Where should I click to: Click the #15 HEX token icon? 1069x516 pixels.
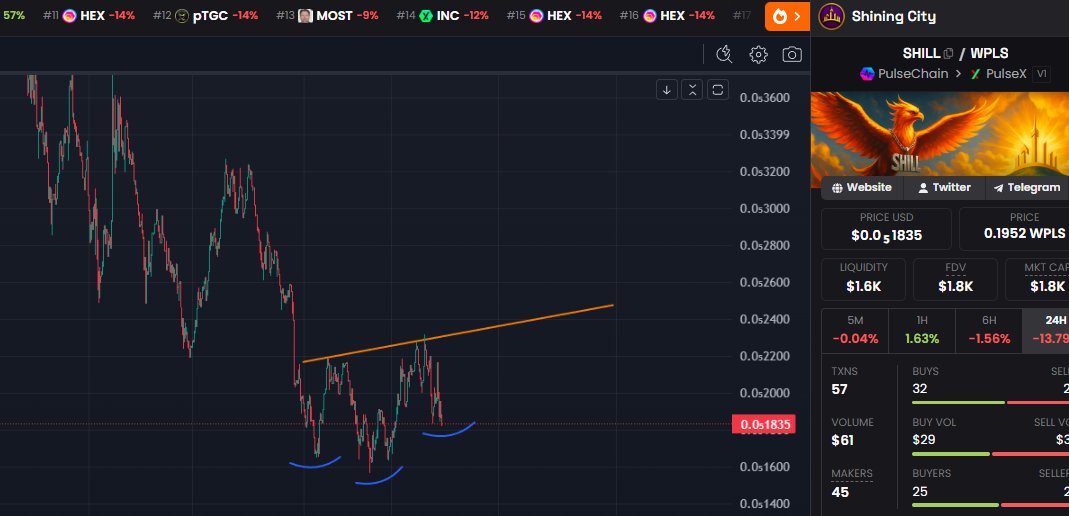536,16
